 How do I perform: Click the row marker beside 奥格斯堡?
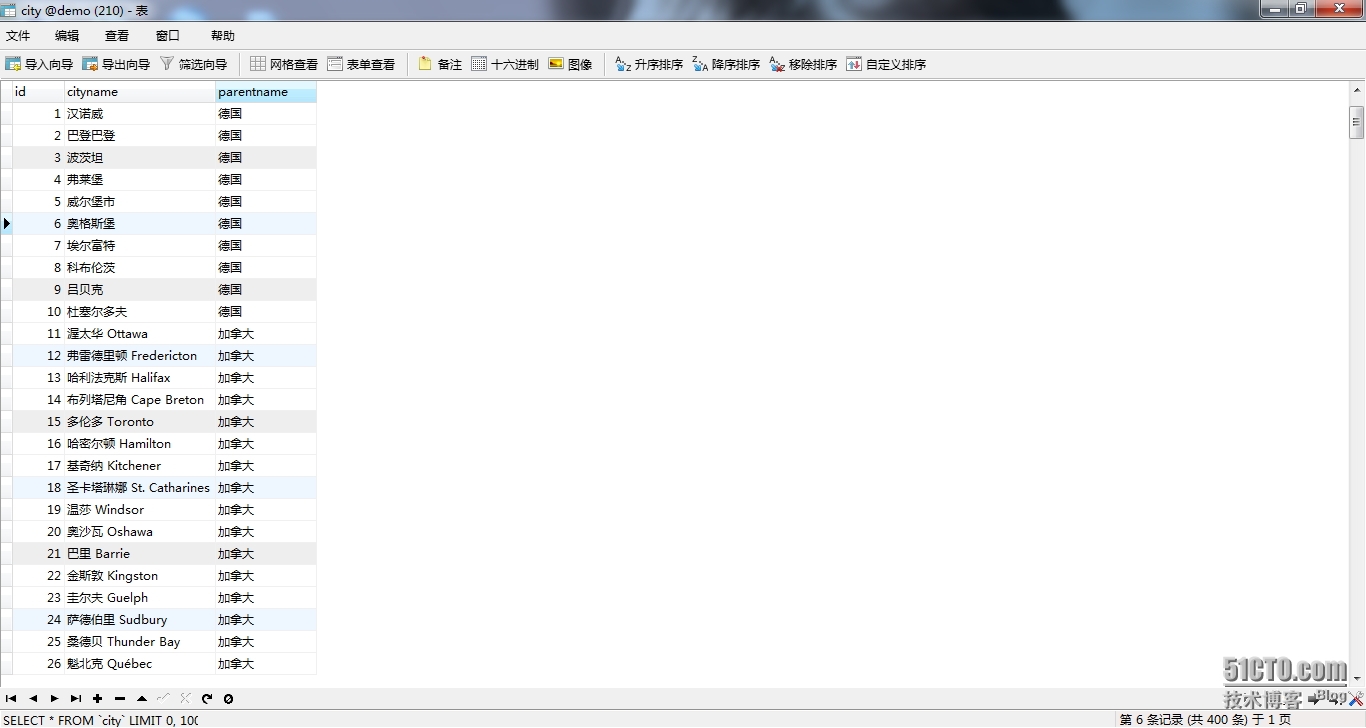[x=6, y=224]
